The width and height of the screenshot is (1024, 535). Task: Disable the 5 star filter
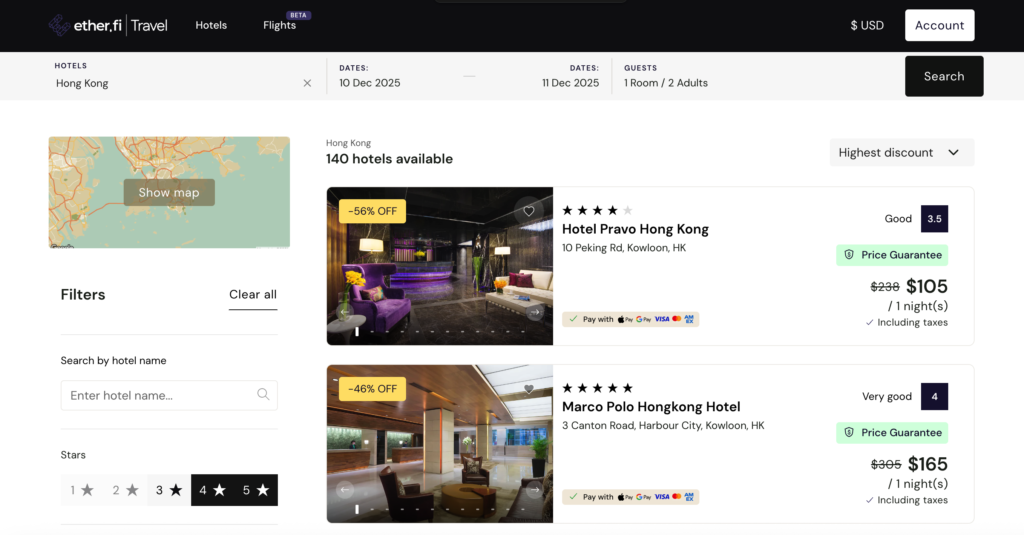tap(256, 490)
